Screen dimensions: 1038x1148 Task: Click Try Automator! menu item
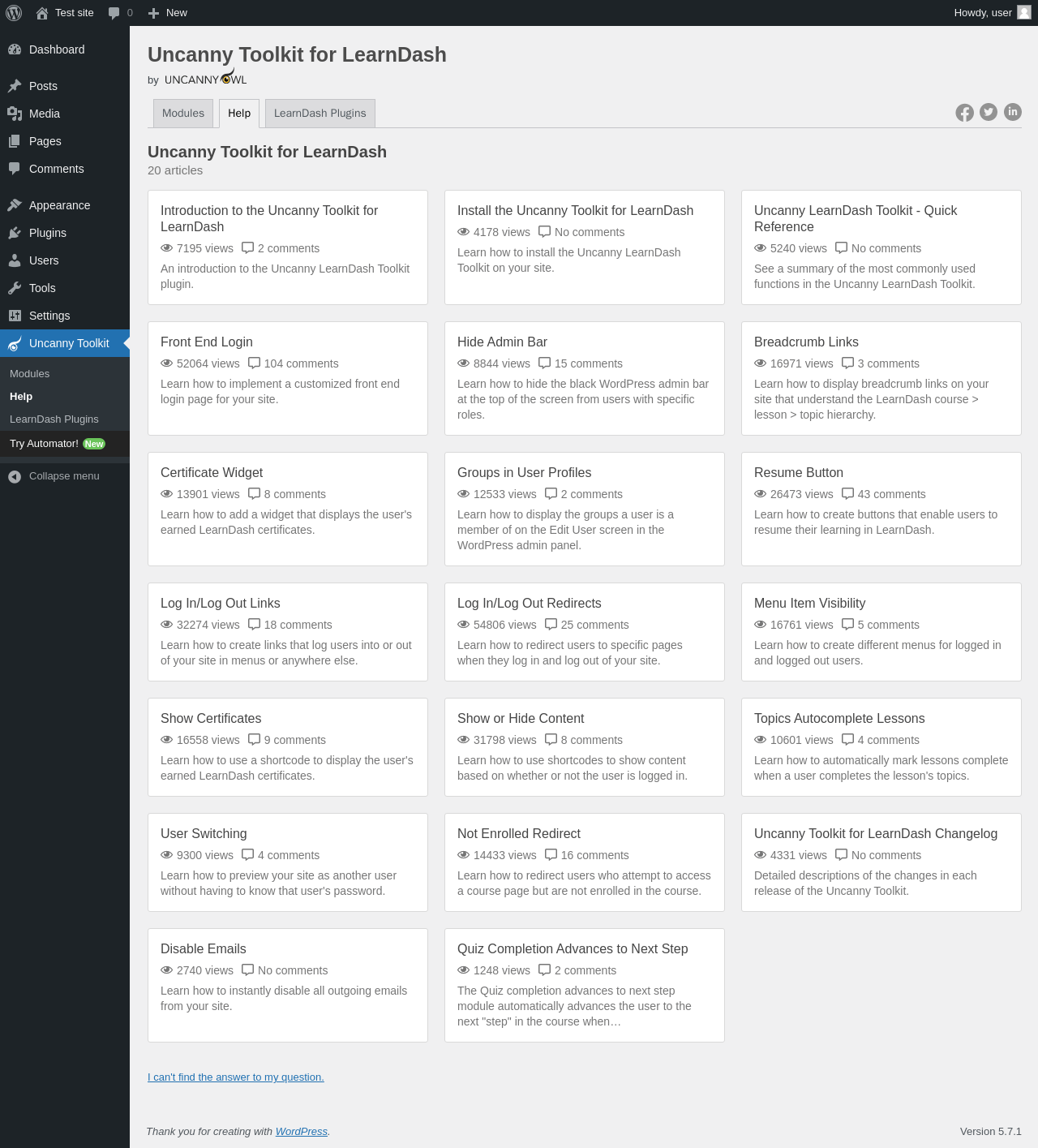[x=65, y=444]
